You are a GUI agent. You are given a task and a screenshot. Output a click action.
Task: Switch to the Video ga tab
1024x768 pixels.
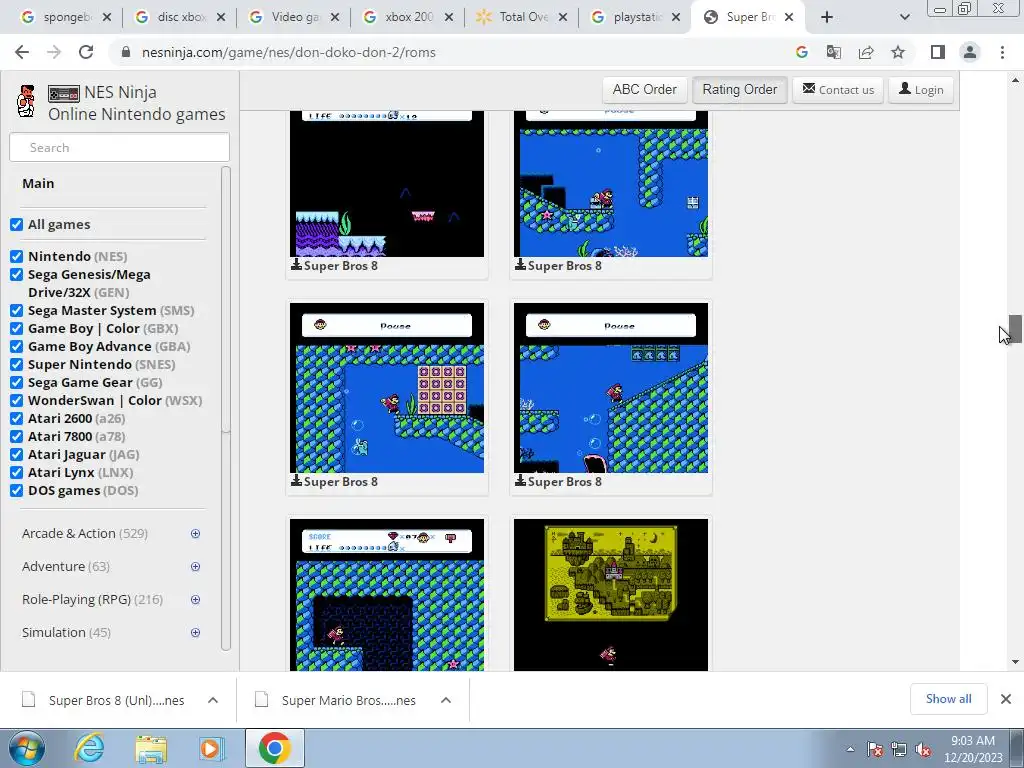pyautogui.click(x=294, y=17)
